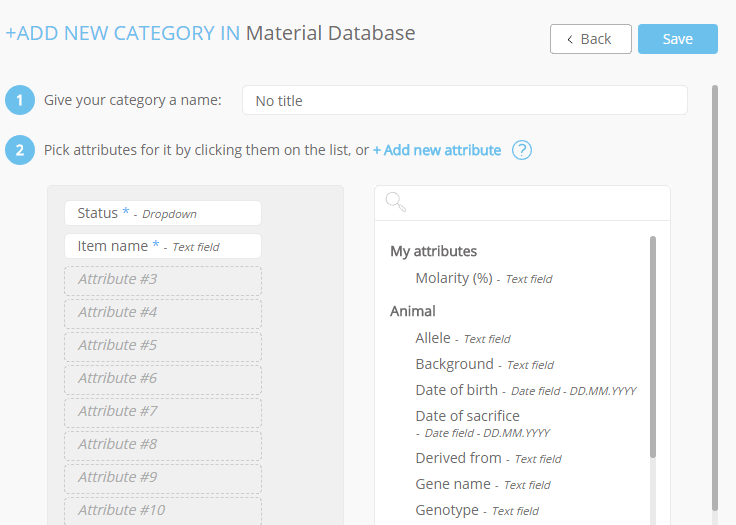Click the empty Attribute #7 slot
736x525 pixels.
pyautogui.click(x=163, y=412)
